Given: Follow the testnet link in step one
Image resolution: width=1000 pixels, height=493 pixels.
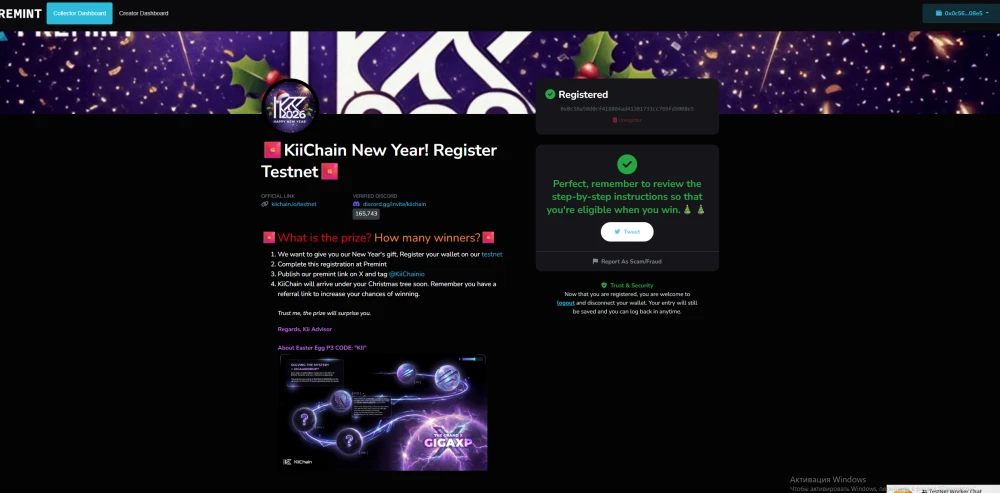Looking at the screenshot, I should tap(492, 254).
